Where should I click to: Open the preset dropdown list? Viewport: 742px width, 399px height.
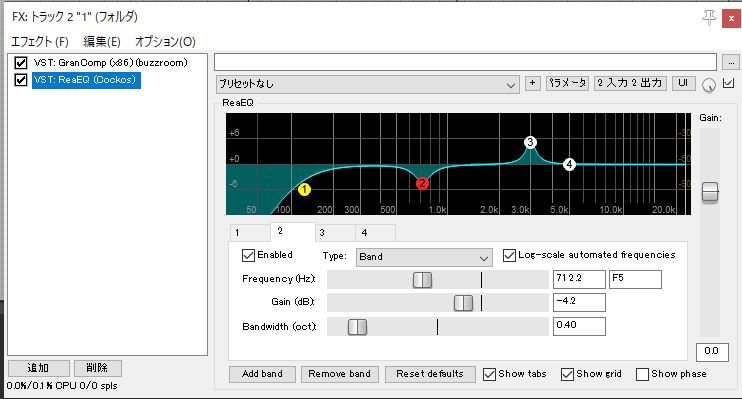tap(367, 85)
